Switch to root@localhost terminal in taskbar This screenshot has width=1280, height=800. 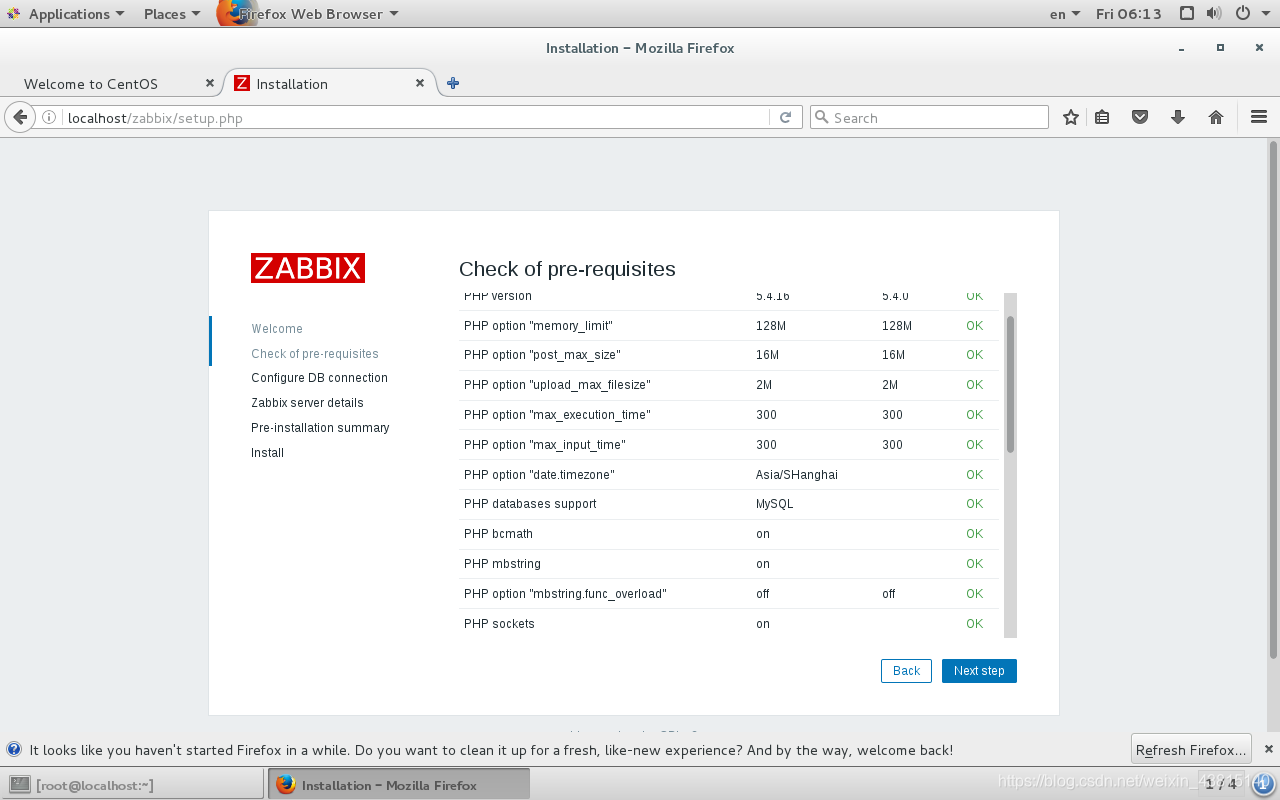133,784
